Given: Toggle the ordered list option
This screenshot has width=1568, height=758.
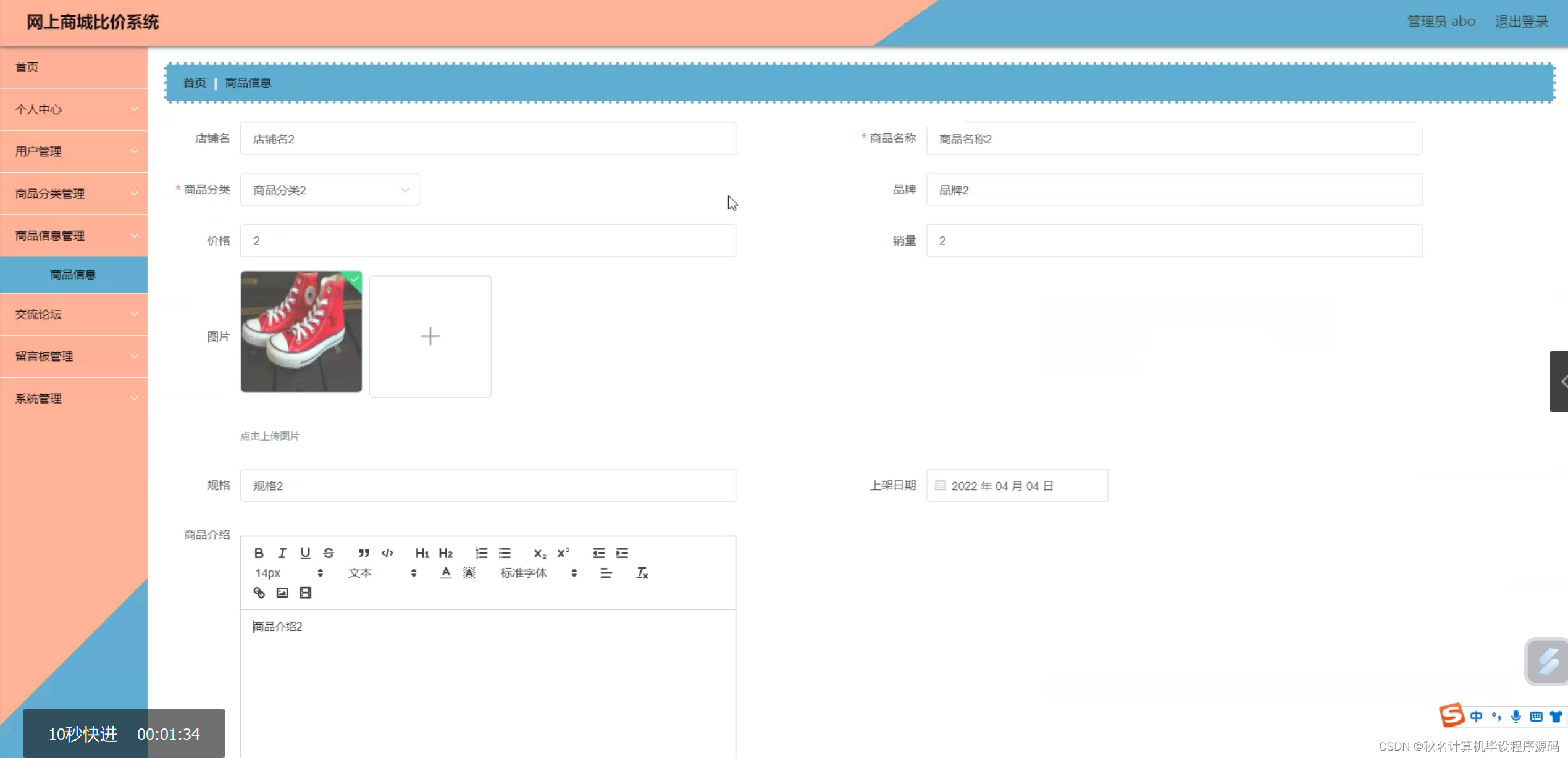Looking at the screenshot, I should click(x=481, y=553).
